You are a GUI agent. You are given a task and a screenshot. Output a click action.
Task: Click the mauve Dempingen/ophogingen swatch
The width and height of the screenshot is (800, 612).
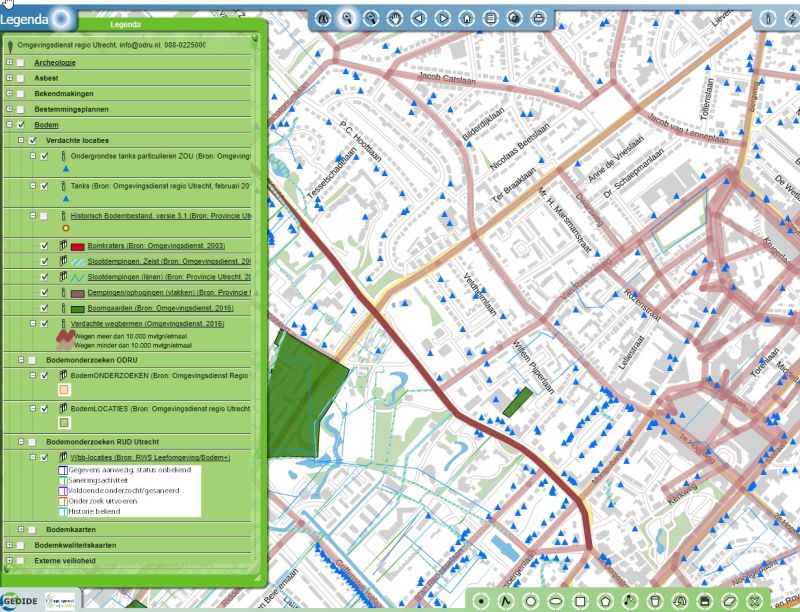coord(77,294)
